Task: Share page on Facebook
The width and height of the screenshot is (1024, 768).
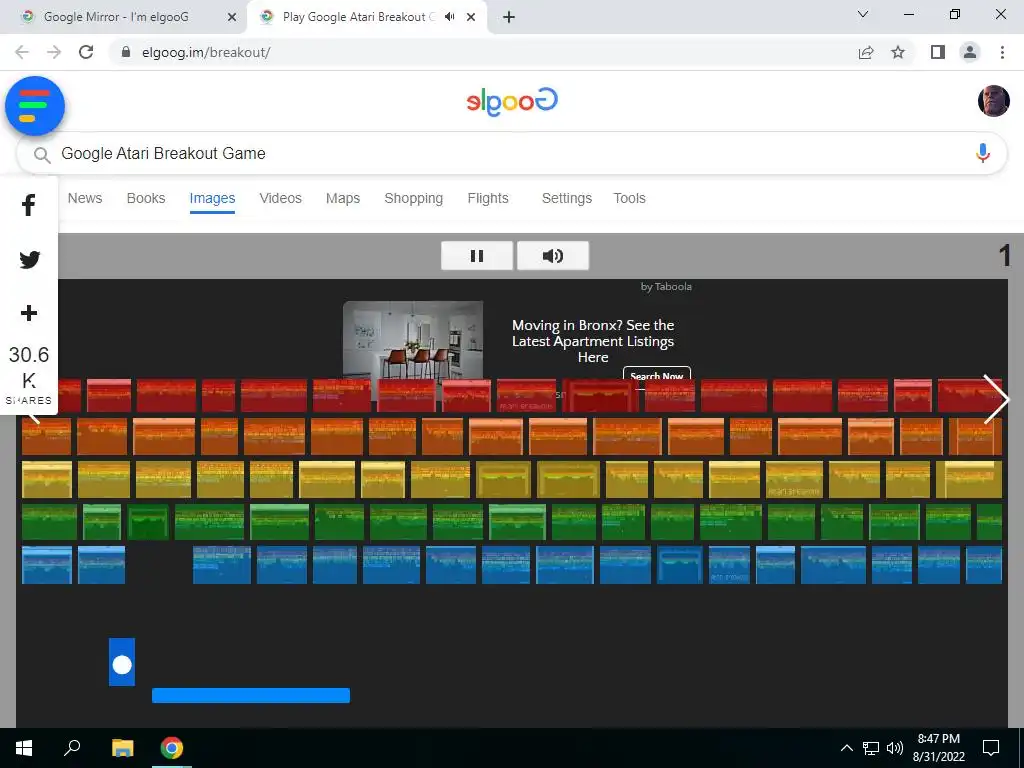Action: (29, 205)
